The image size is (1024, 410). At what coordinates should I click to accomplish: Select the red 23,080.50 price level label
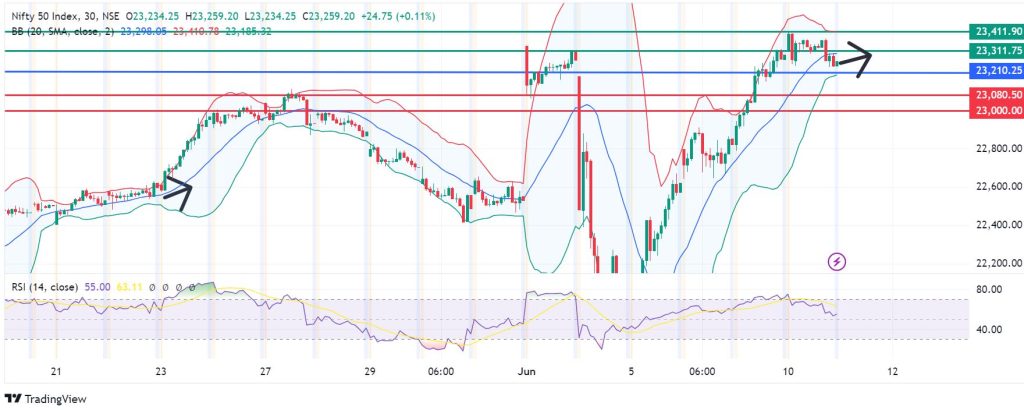tap(997, 96)
